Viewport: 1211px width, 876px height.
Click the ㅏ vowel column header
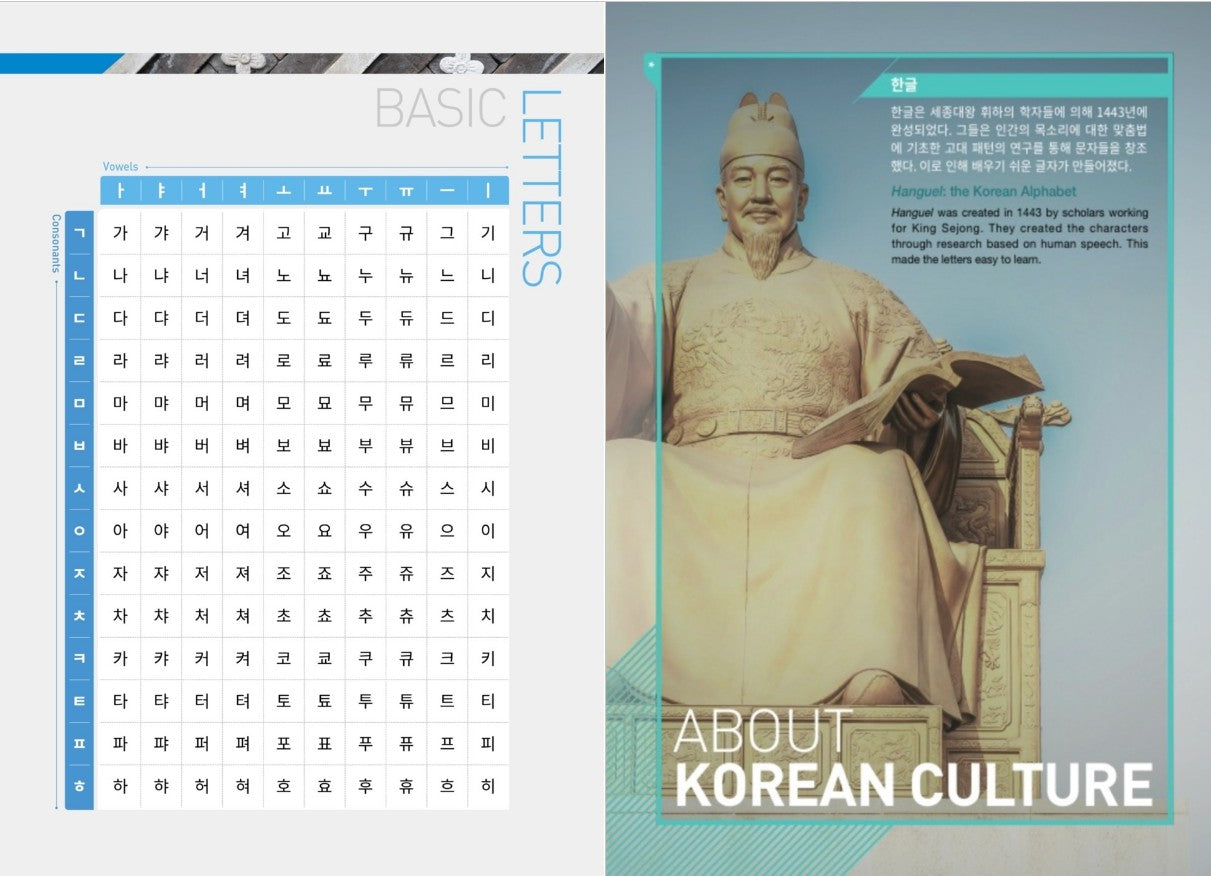pyautogui.click(x=120, y=191)
